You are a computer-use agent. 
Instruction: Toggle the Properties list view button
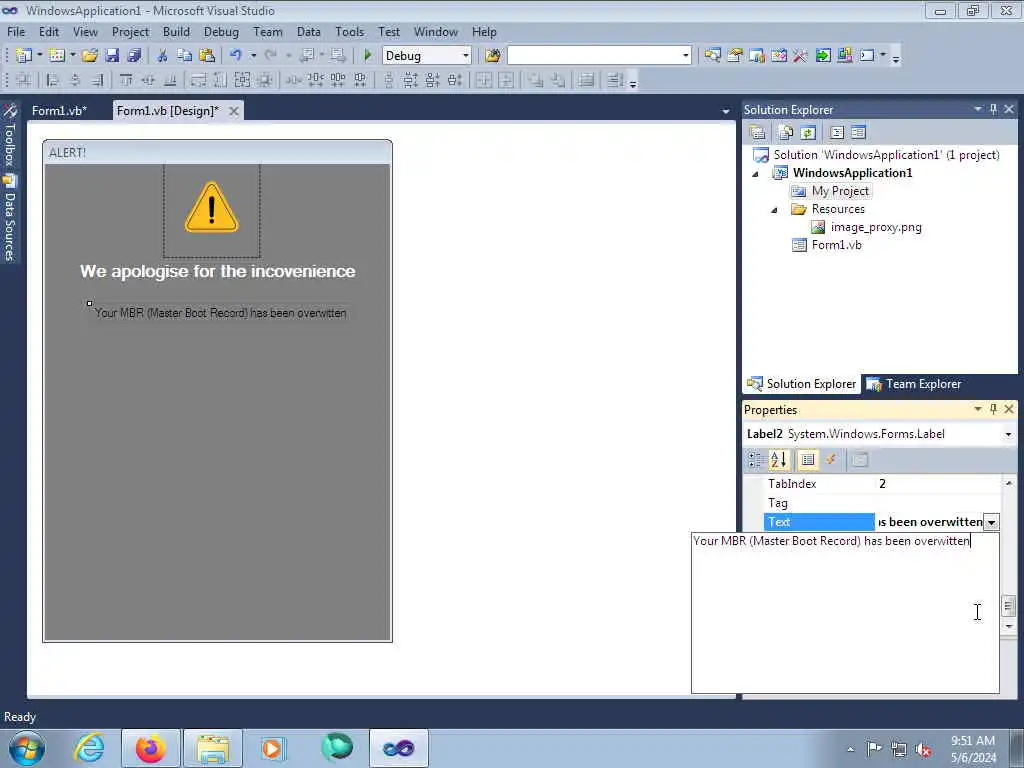(808, 460)
